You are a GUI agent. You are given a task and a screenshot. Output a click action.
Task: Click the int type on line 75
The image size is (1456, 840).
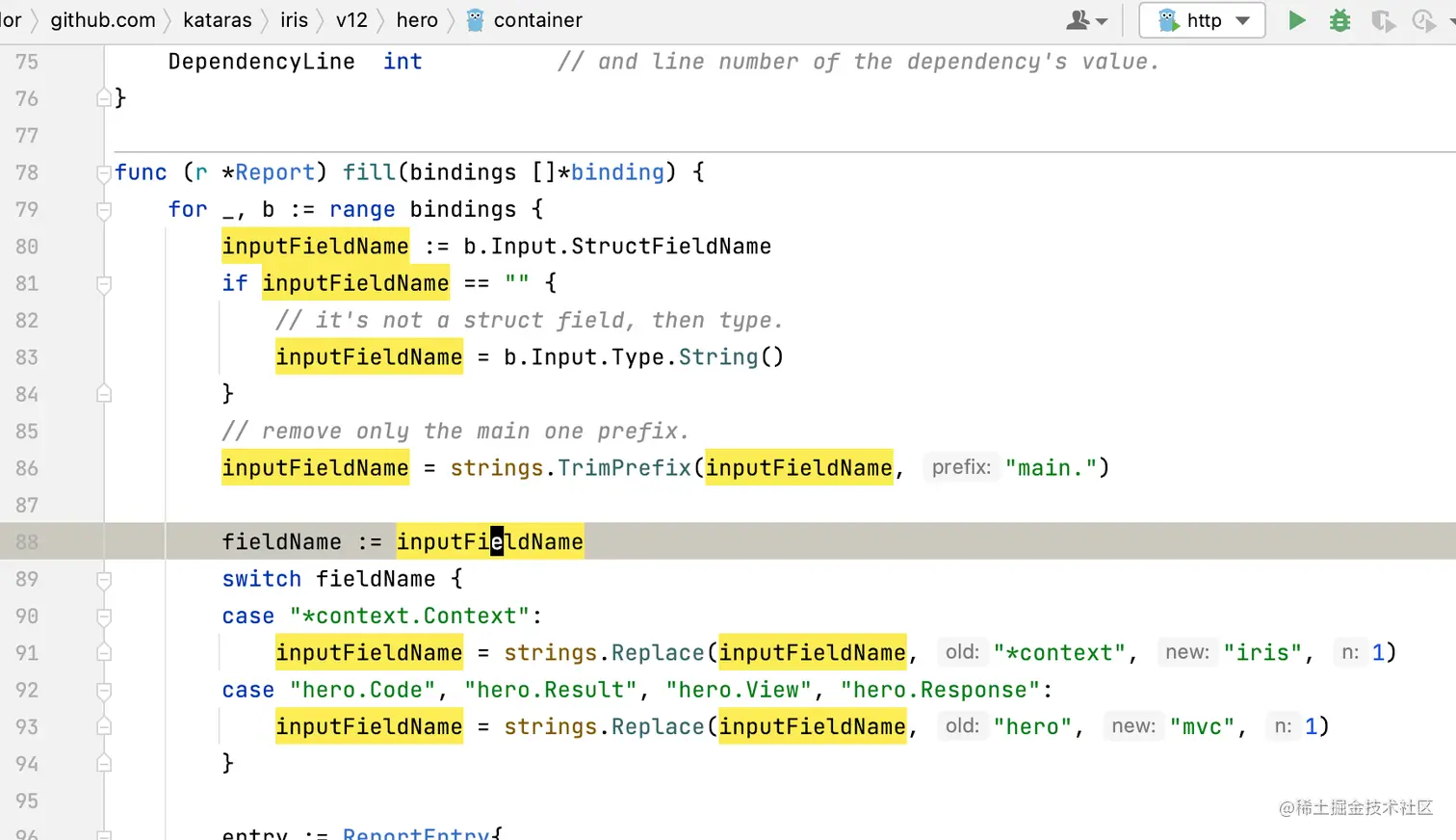pyautogui.click(x=403, y=62)
